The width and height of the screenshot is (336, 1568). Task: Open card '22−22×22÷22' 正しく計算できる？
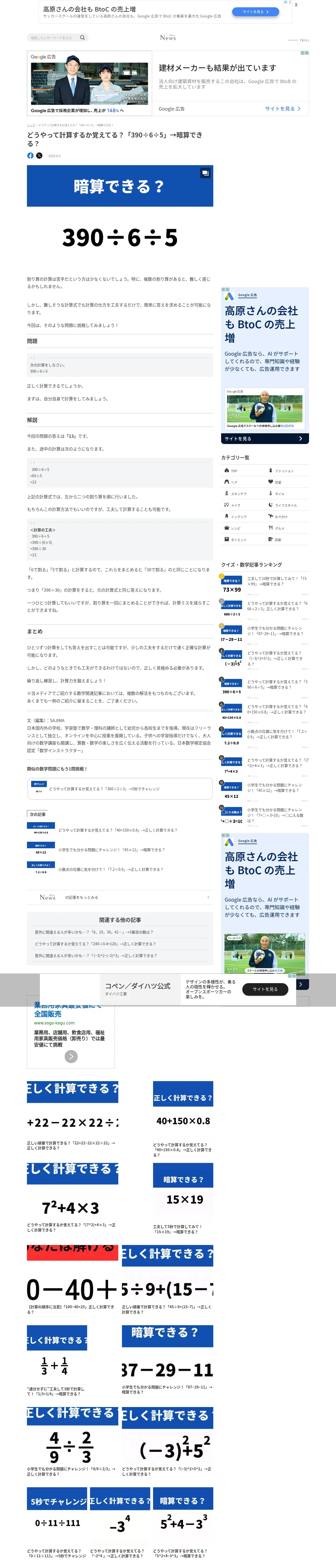(72, 1116)
